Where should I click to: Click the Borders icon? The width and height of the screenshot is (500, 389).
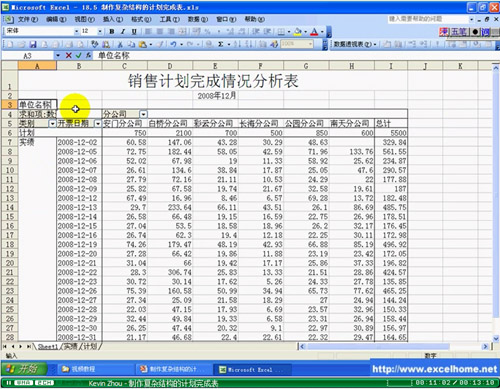pos(281,32)
